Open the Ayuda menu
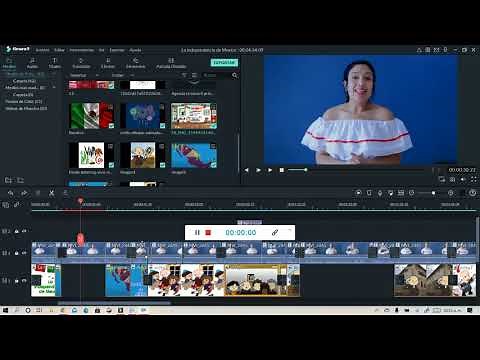The image size is (480, 360). coord(135,50)
